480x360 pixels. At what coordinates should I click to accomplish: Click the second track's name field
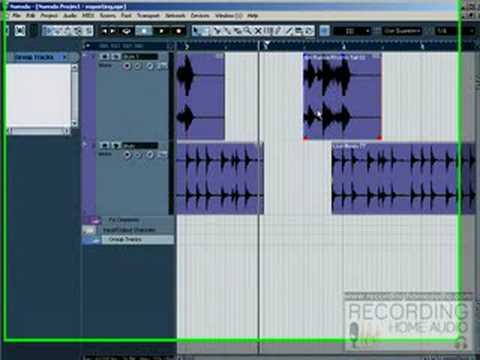[140, 146]
